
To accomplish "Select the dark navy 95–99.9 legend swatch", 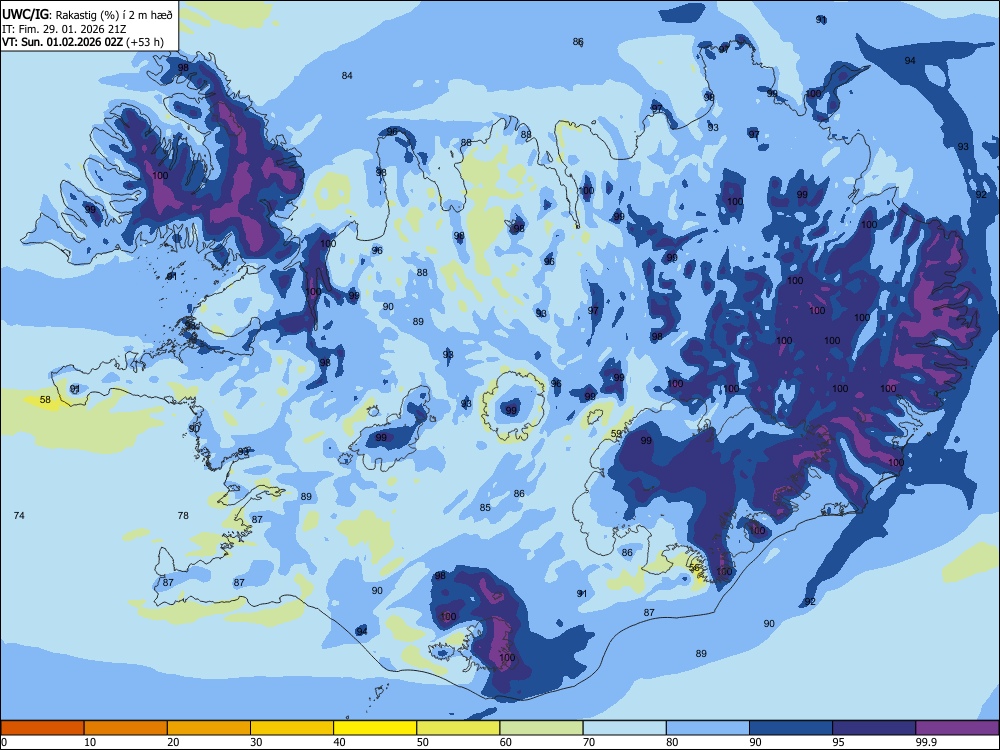I will point(874,728).
